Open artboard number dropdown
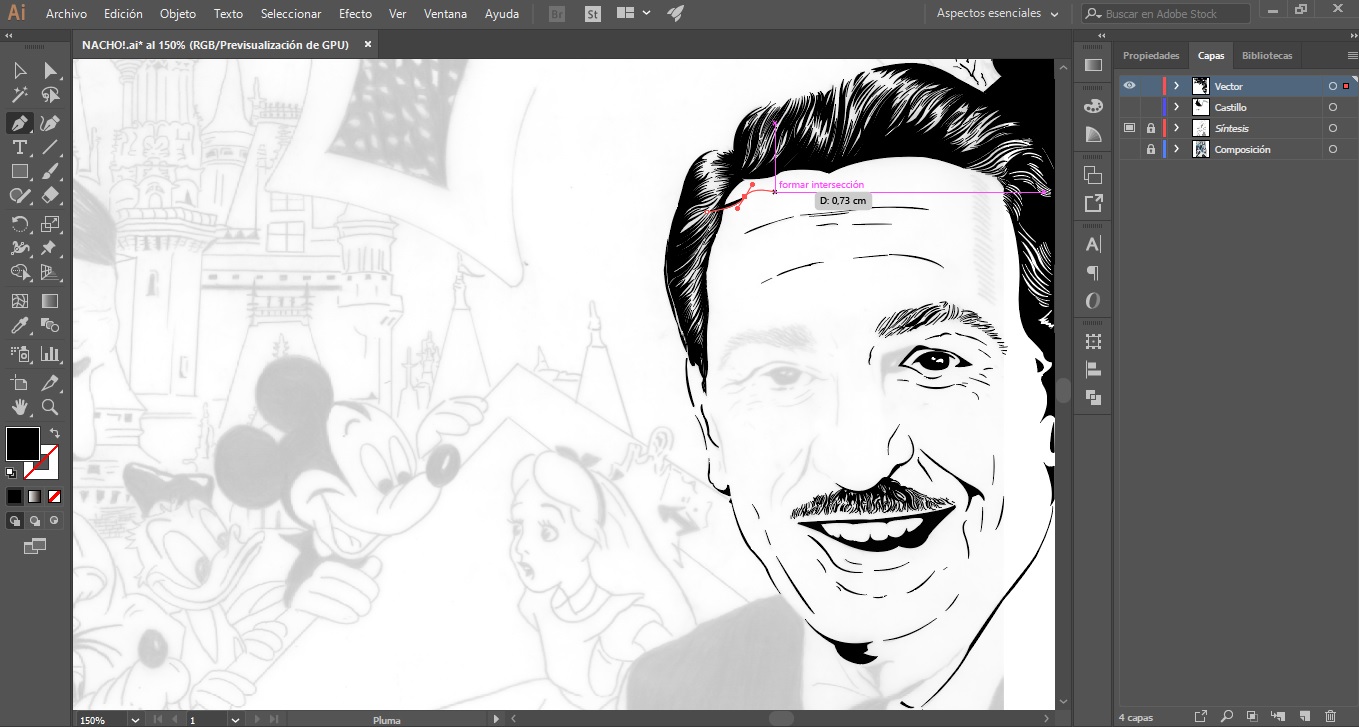Screen dimensions: 1359x727 click(x=234, y=719)
